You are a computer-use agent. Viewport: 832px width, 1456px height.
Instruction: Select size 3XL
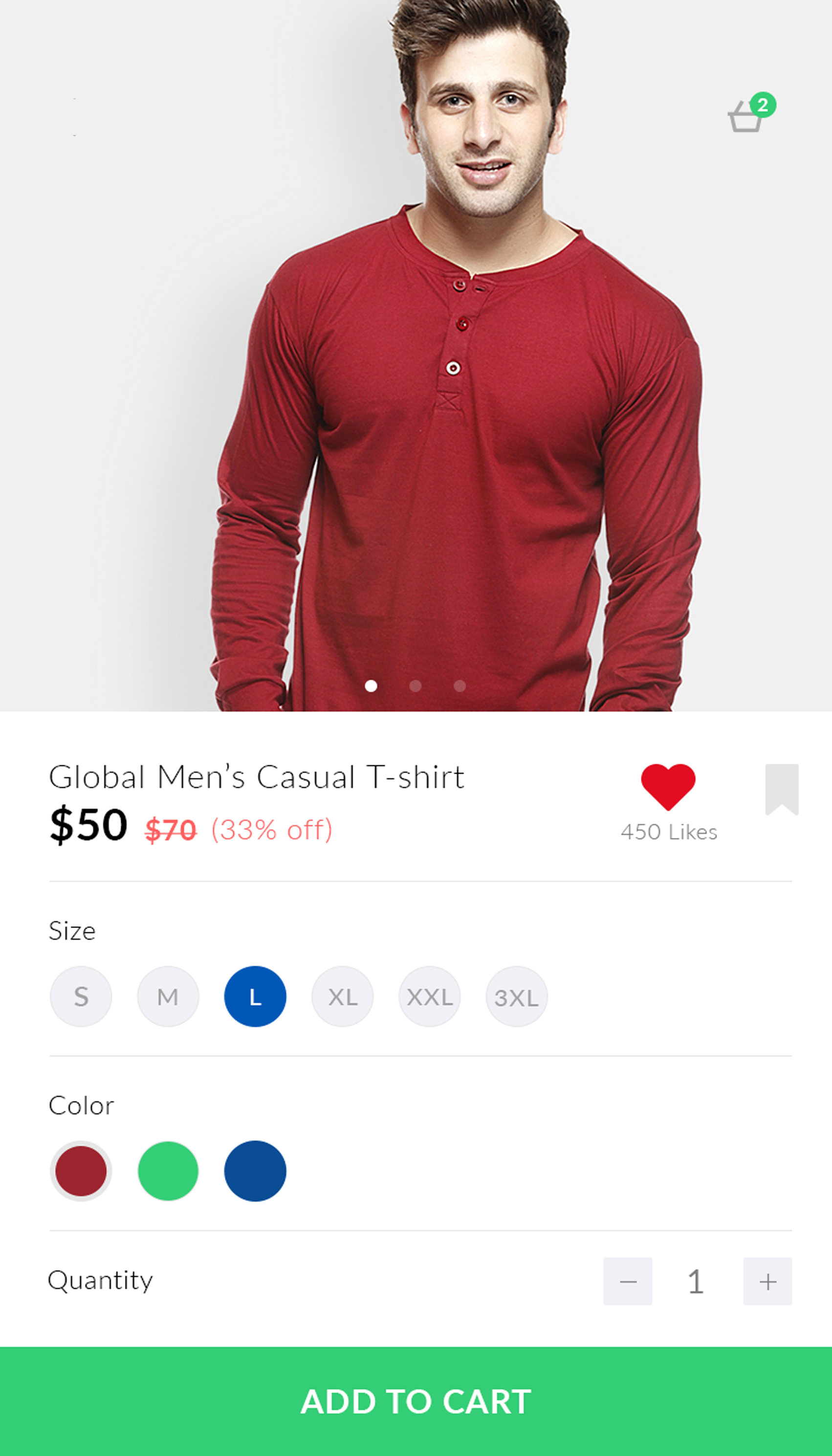517,996
